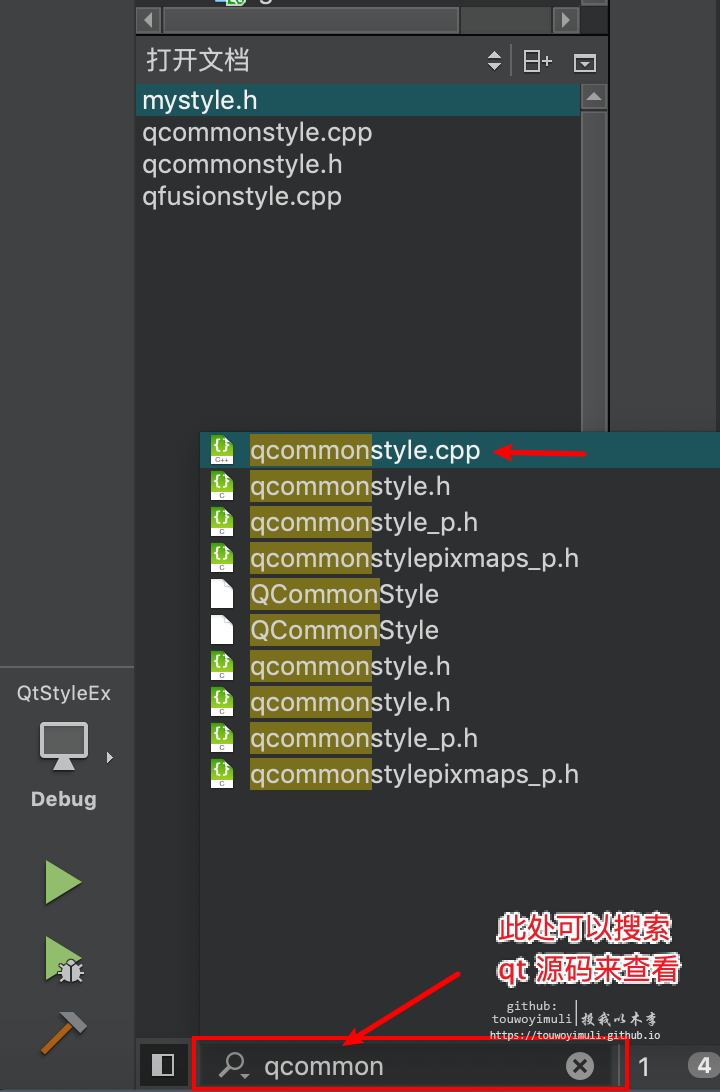Close the open documents pane
This screenshot has width=720, height=1092.
[x=584, y=63]
